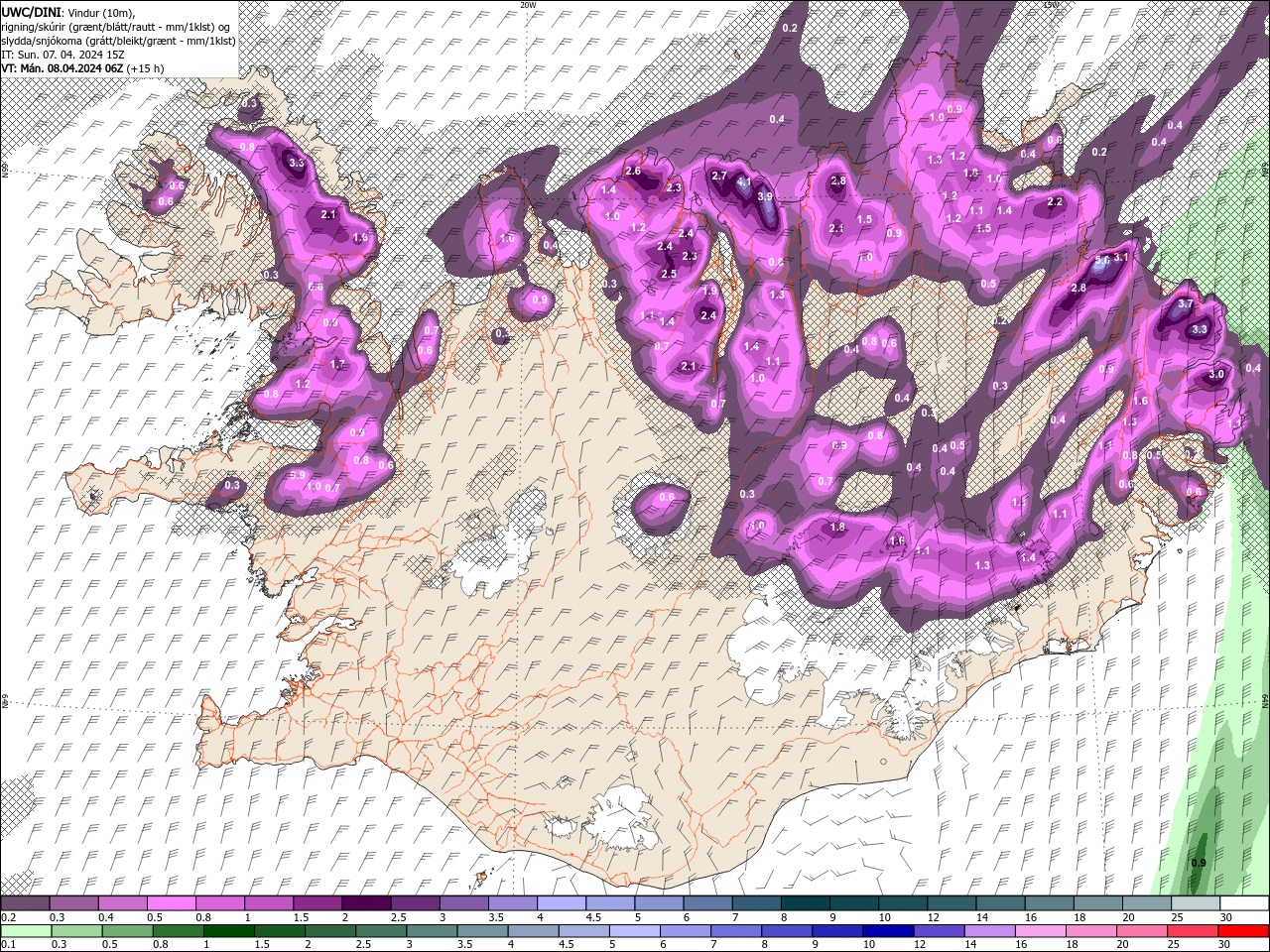Click the 1.9 snowfall value on map

coord(709,292)
